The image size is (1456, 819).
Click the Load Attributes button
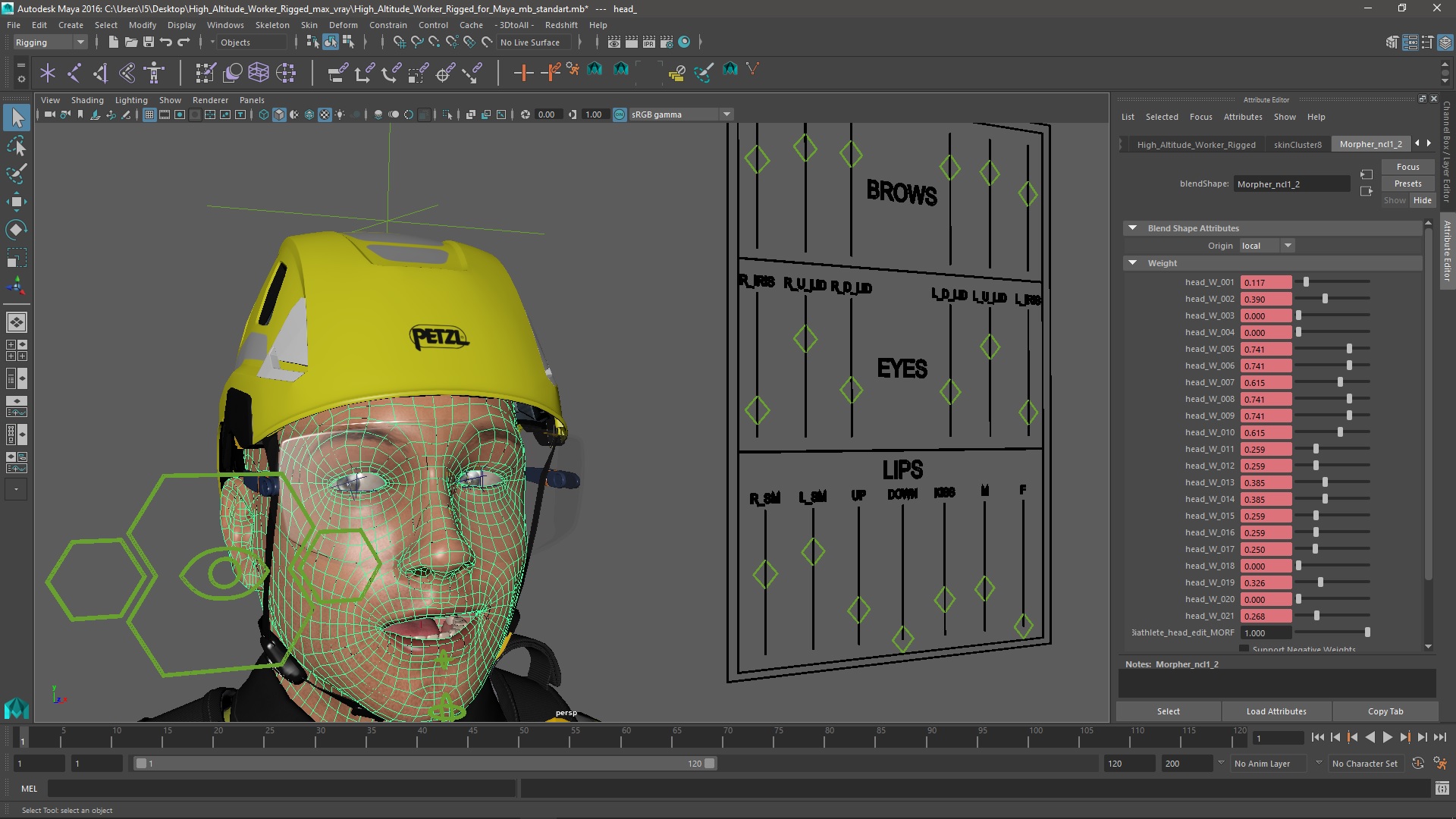click(1276, 711)
